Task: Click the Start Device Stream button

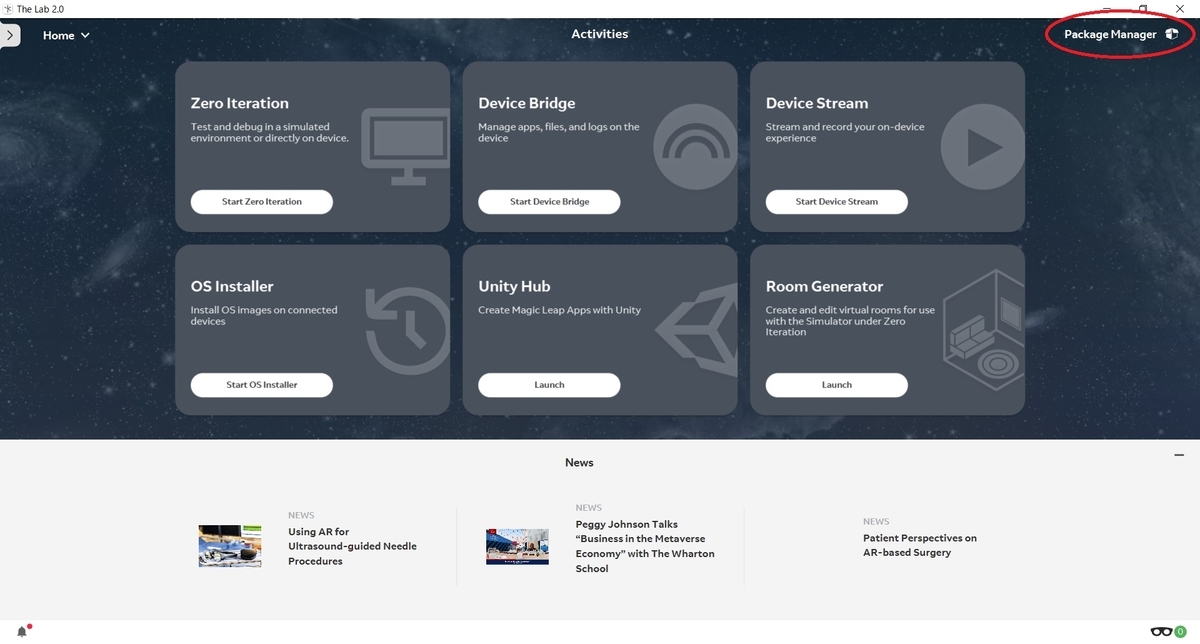Action: (837, 201)
